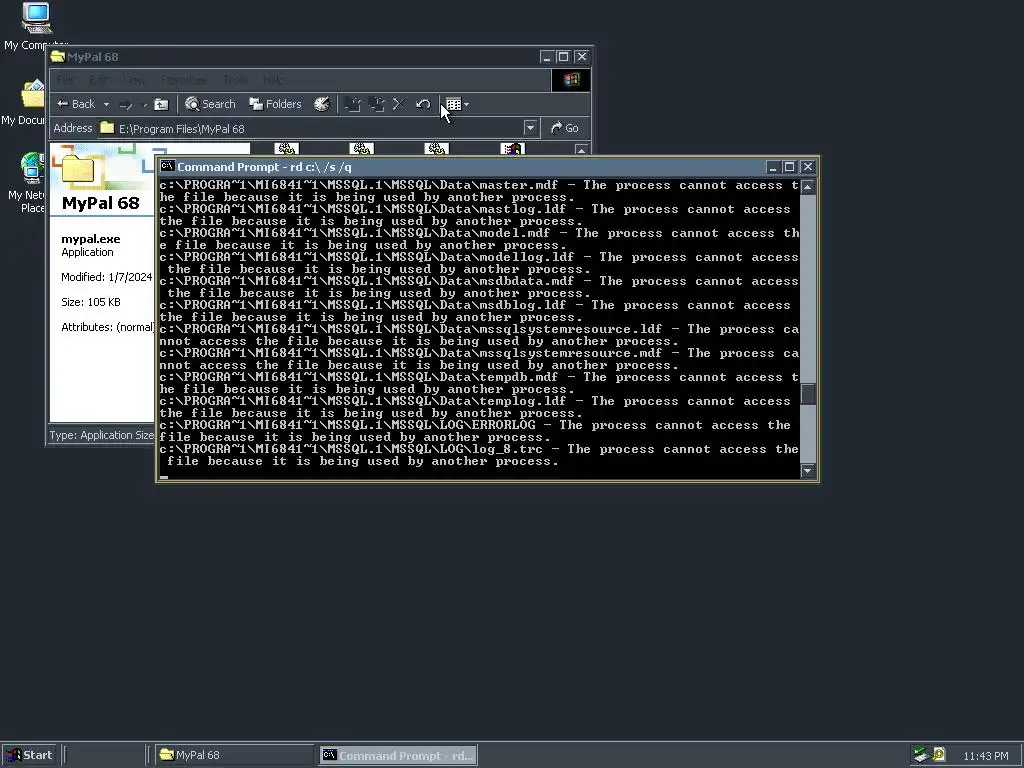Open Search in the MyPal 68 toolbar
Screen dimensions: 1024x768
click(x=210, y=104)
